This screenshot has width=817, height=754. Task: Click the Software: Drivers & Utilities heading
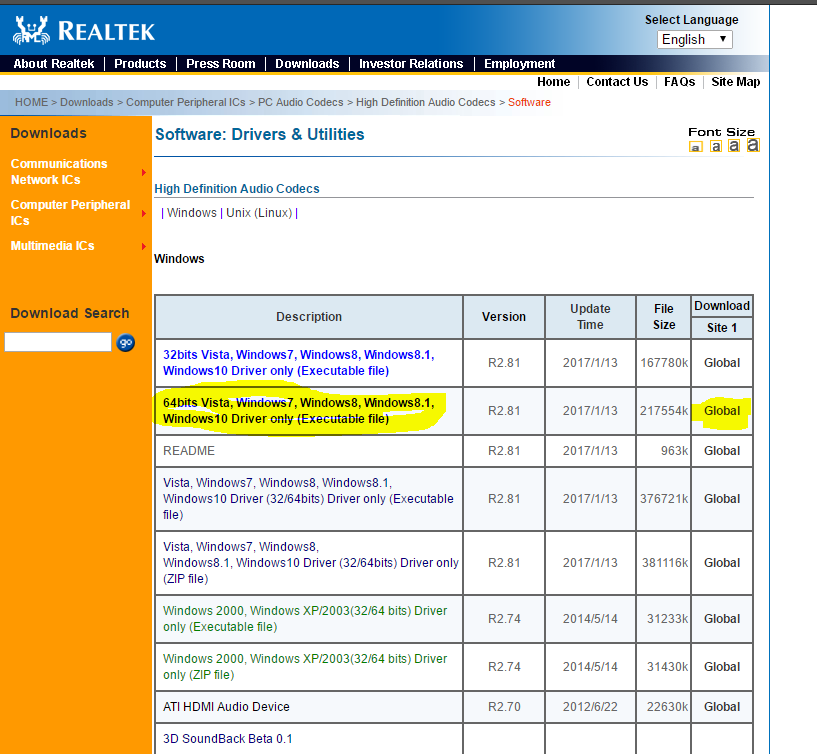pyautogui.click(x=259, y=134)
